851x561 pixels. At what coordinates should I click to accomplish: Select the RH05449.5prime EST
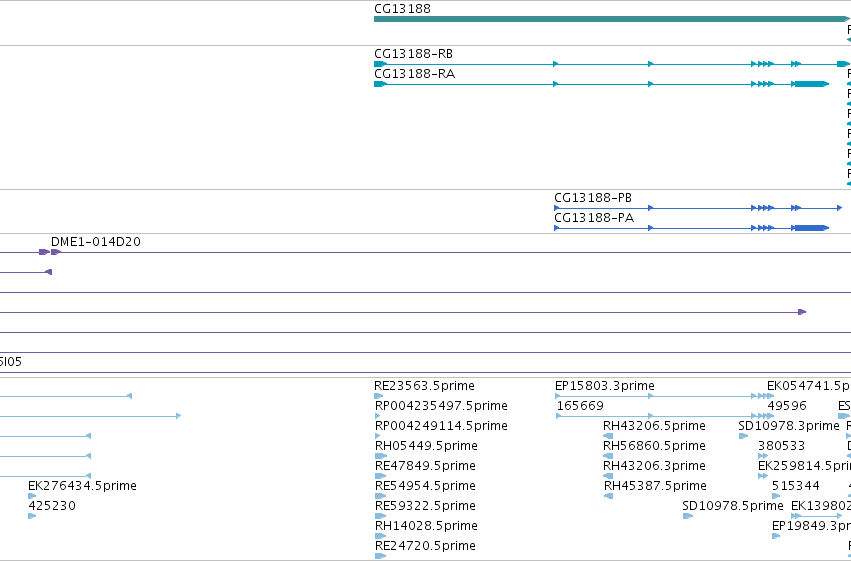(x=426, y=446)
